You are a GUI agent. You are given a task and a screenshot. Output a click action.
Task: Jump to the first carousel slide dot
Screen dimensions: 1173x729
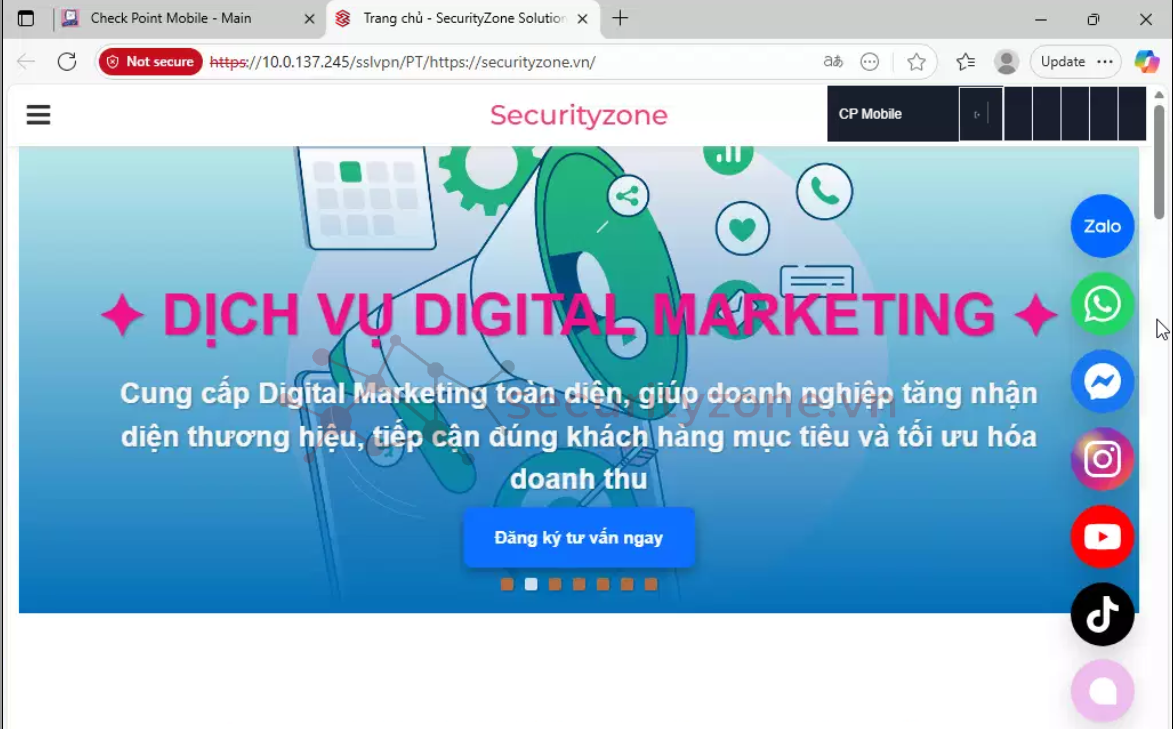[507, 584]
